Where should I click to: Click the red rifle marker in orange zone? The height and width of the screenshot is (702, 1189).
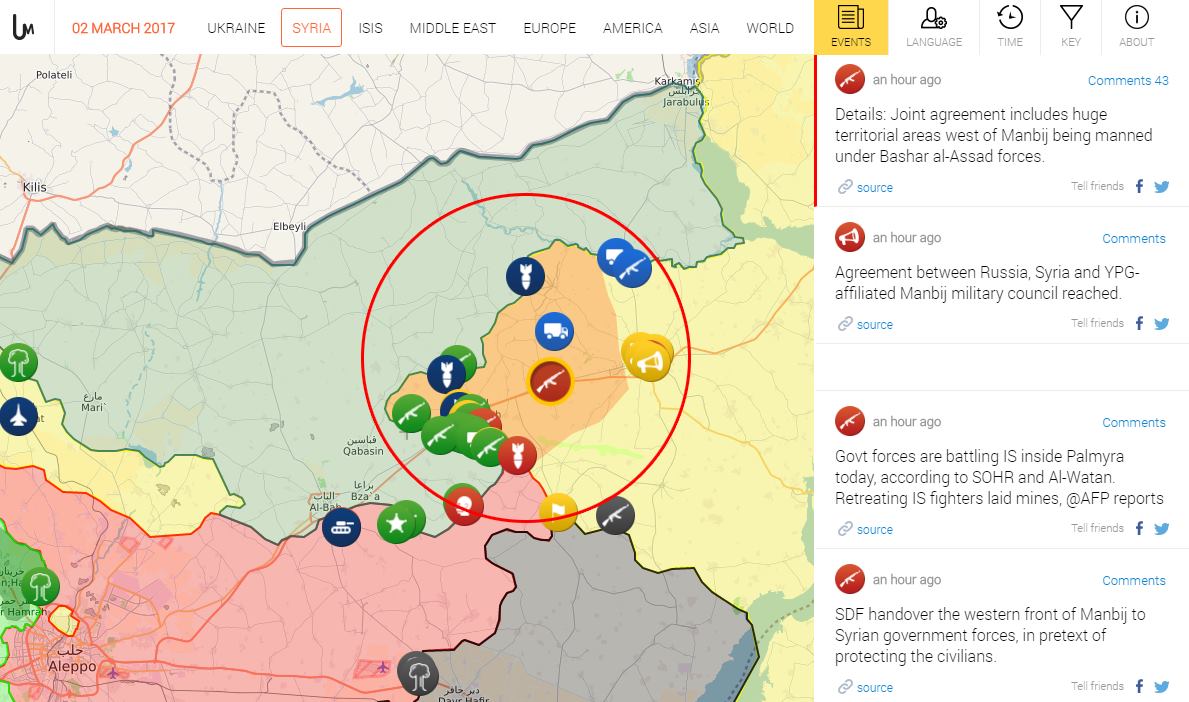(x=549, y=381)
